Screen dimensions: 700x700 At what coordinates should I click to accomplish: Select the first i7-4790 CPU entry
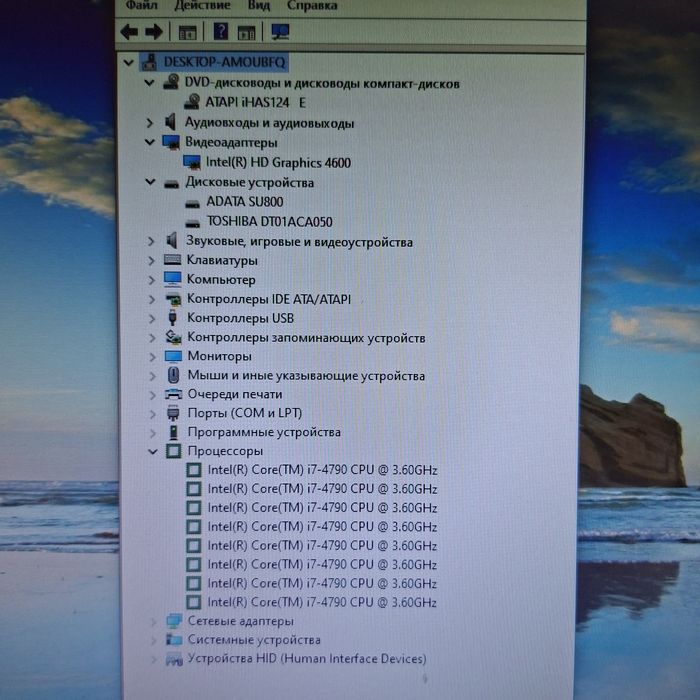click(322, 470)
